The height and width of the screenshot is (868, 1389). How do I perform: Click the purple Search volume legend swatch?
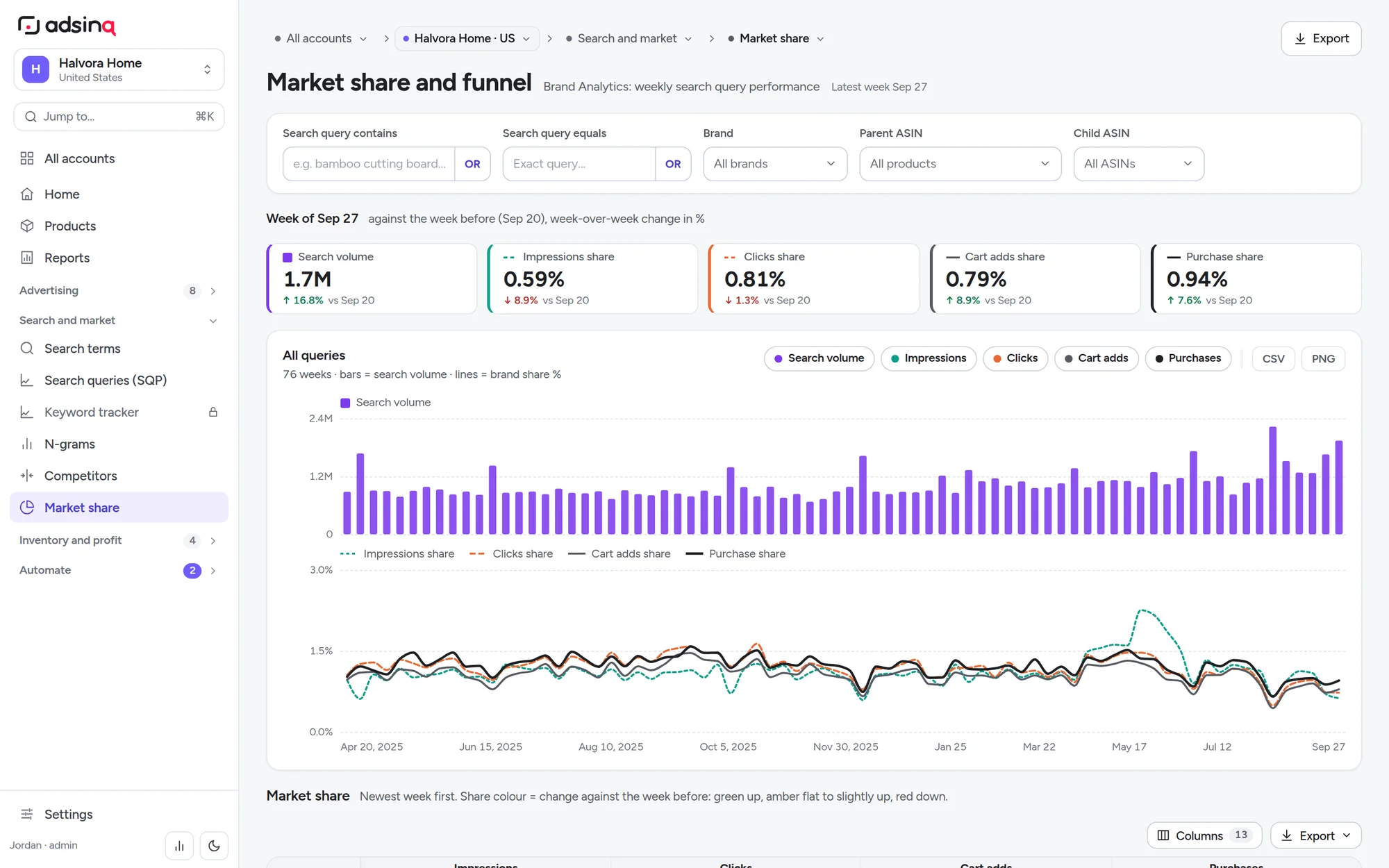point(345,403)
